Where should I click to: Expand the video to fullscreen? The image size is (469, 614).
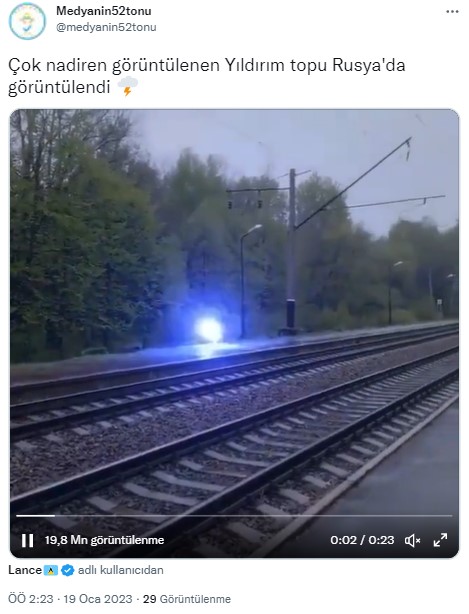click(x=440, y=540)
